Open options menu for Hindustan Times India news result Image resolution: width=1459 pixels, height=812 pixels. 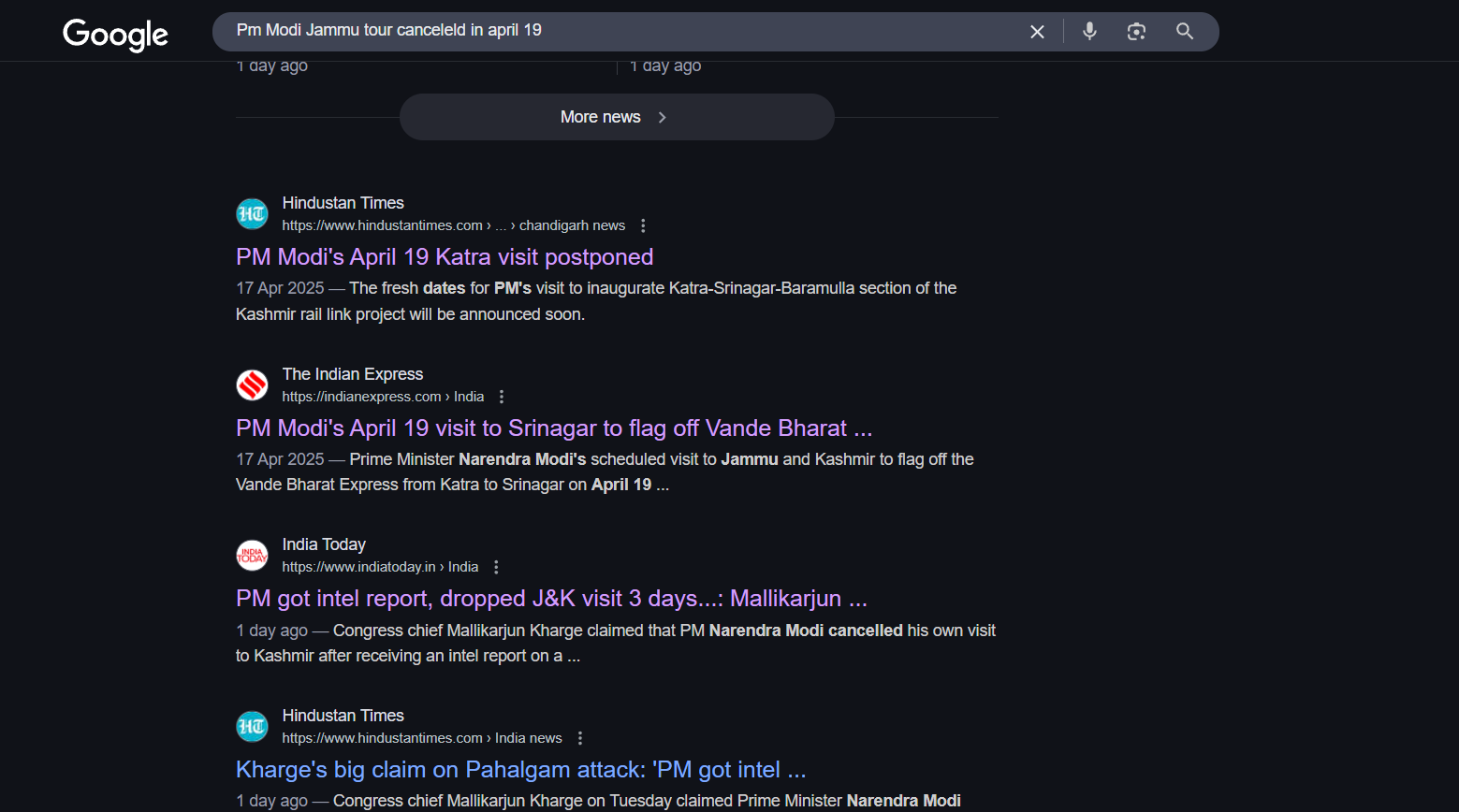pos(580,738)
